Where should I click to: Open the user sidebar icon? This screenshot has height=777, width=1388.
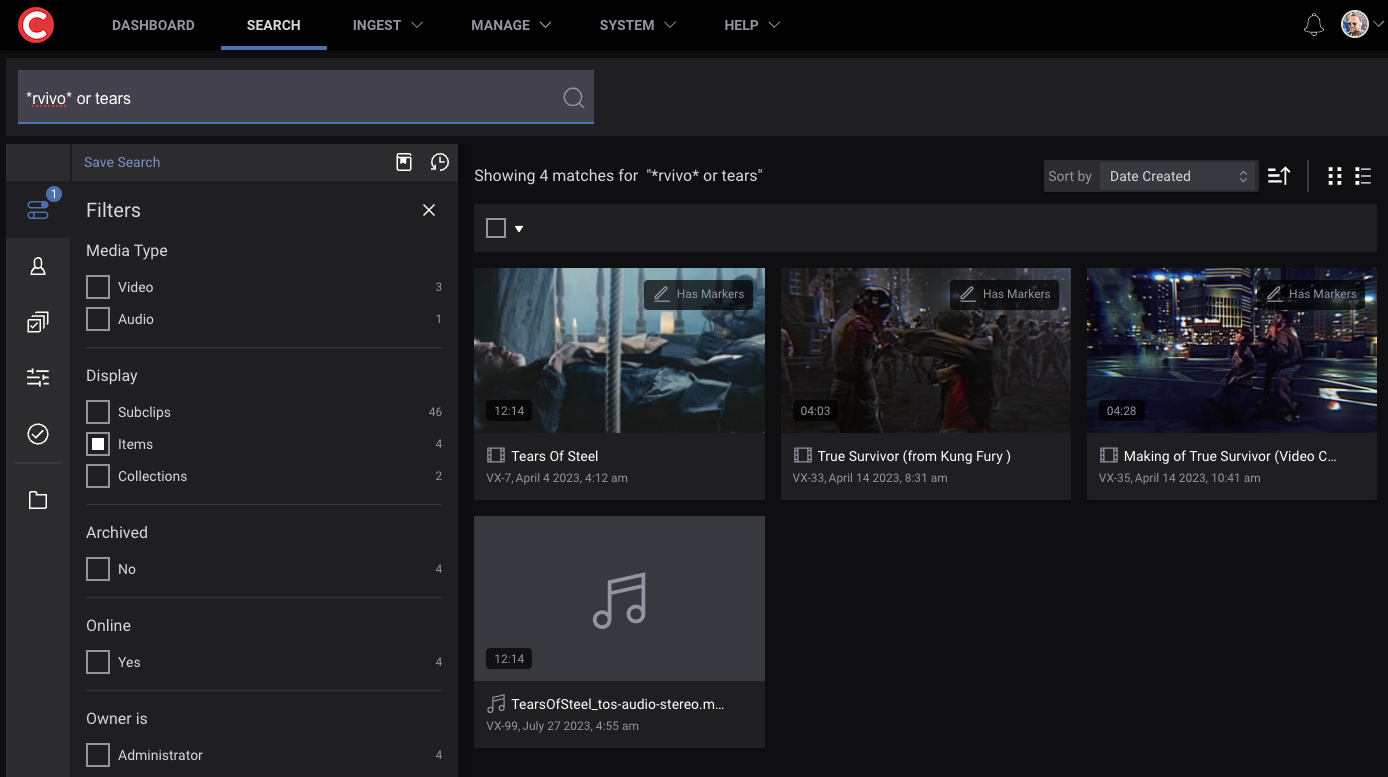point(38,266)
